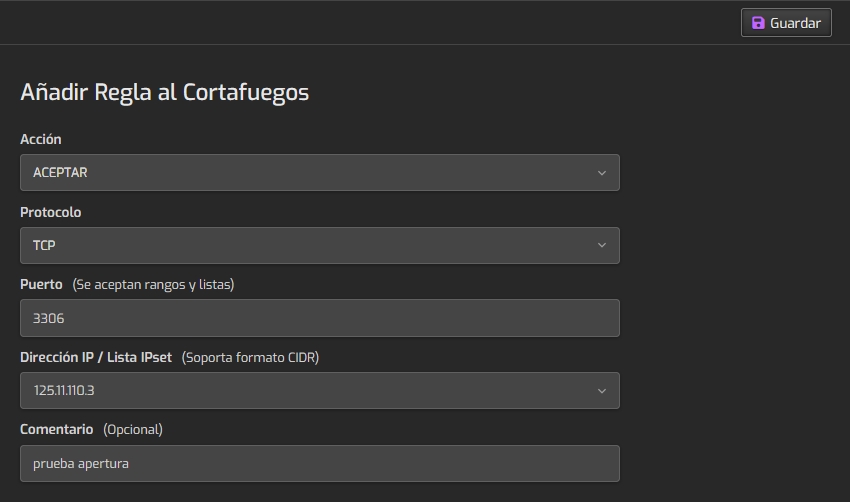Click the Añadir Regla al Cortafuegos heading

165,92
